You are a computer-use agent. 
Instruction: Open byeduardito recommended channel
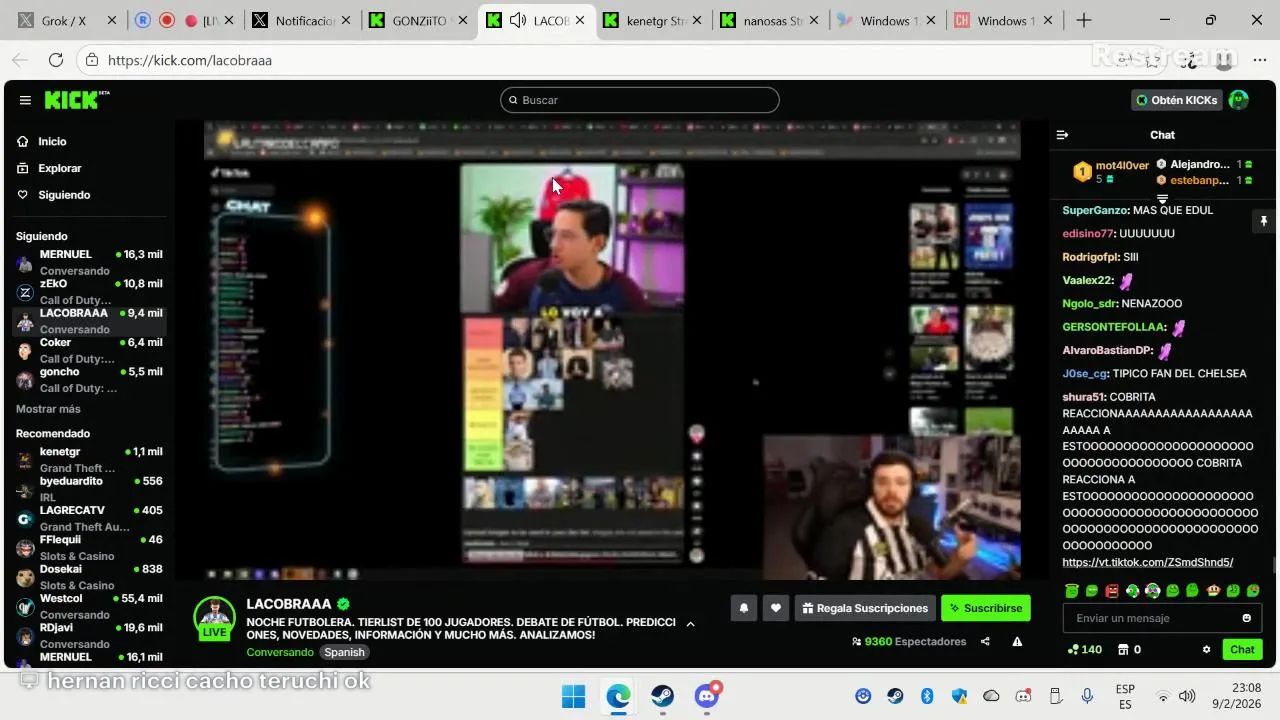tap(88, 489)
